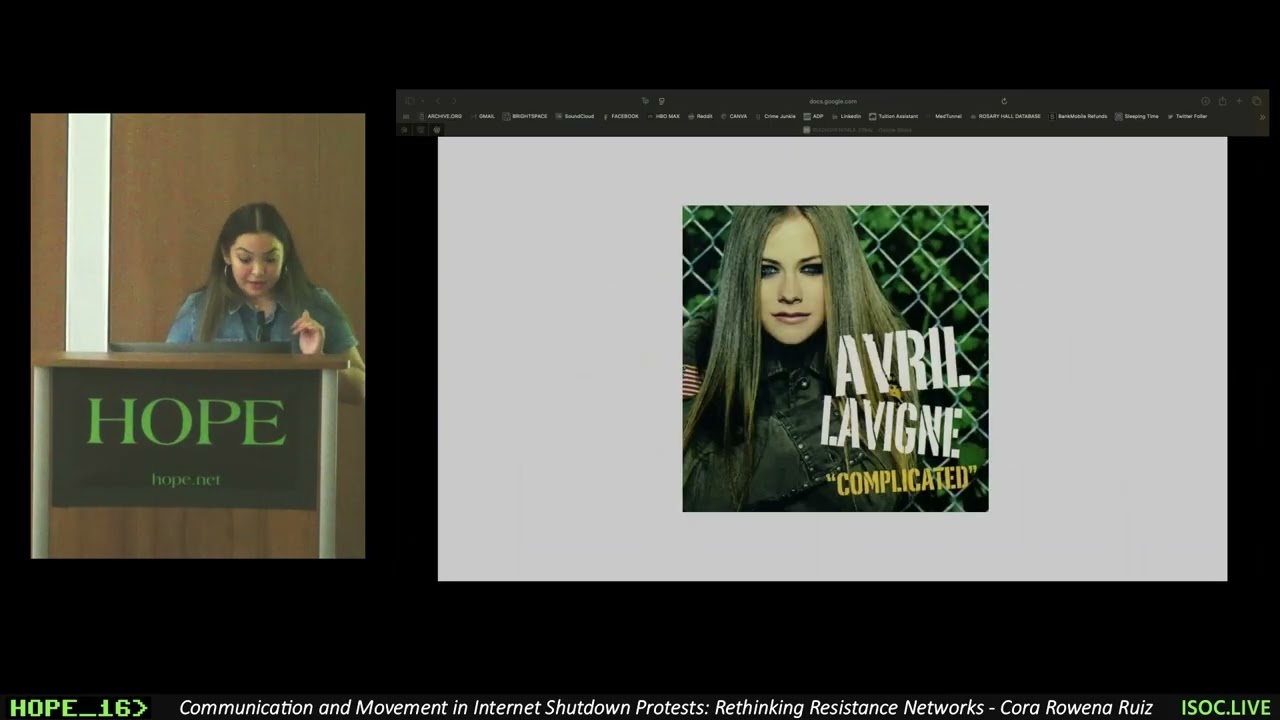Open the Reddit bookmark
The height and width of the screenshot is (720, 1280).
(x=700, y=116)
